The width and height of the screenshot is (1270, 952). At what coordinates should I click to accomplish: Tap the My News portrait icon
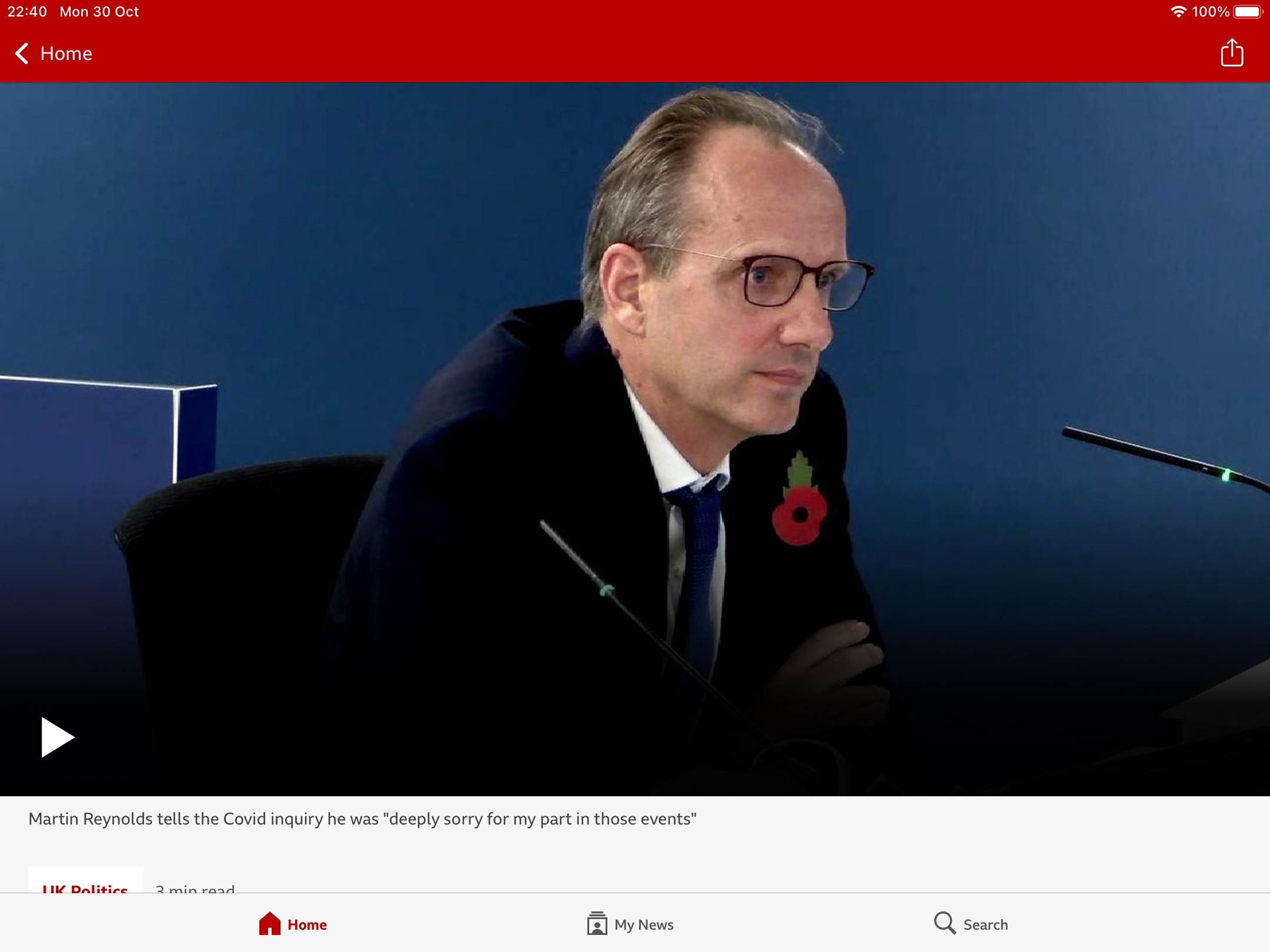coord(597,923)
